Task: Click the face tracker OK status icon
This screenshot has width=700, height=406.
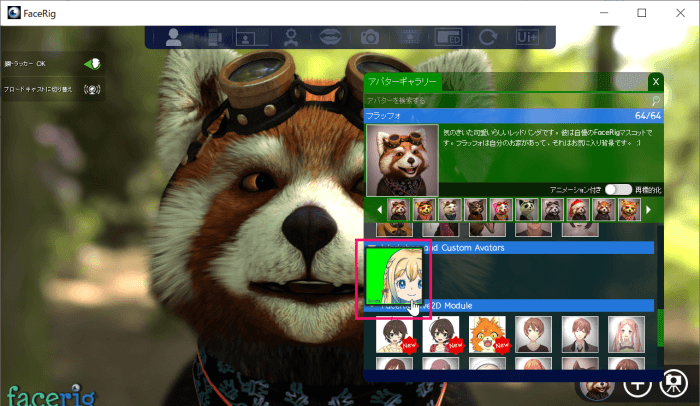Action: 92,64
